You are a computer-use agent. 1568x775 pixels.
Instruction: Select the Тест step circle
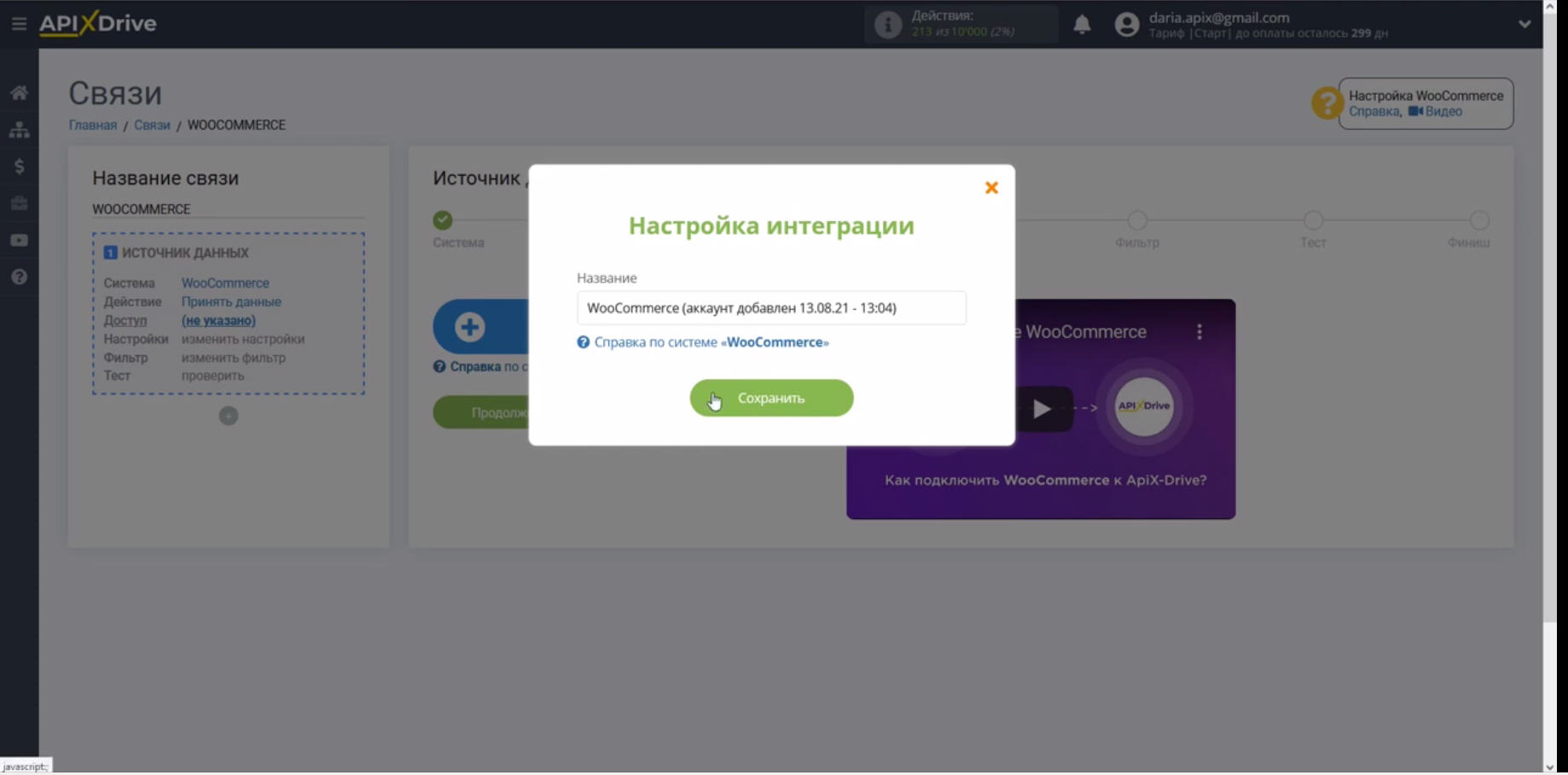pos(1314,221)
